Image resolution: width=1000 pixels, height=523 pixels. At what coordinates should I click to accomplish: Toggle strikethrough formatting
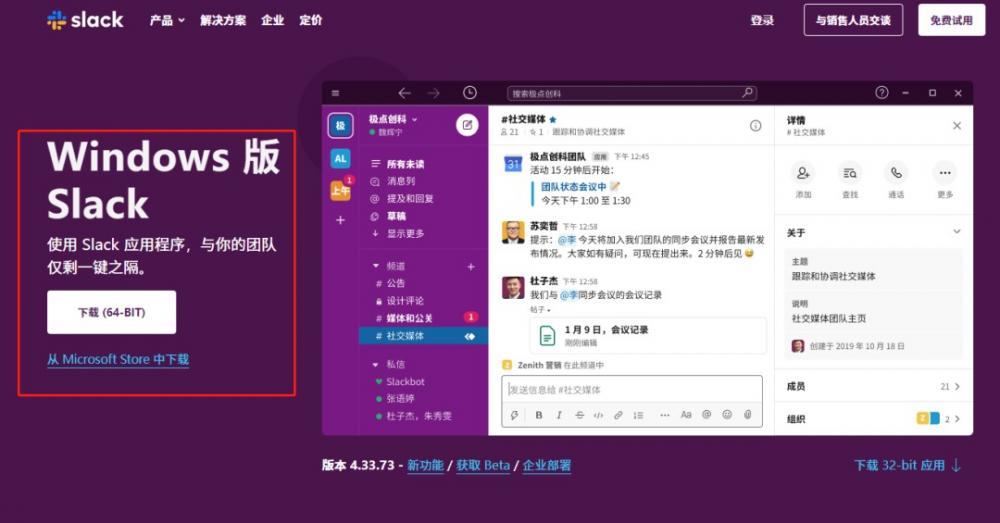pos(579,415)
